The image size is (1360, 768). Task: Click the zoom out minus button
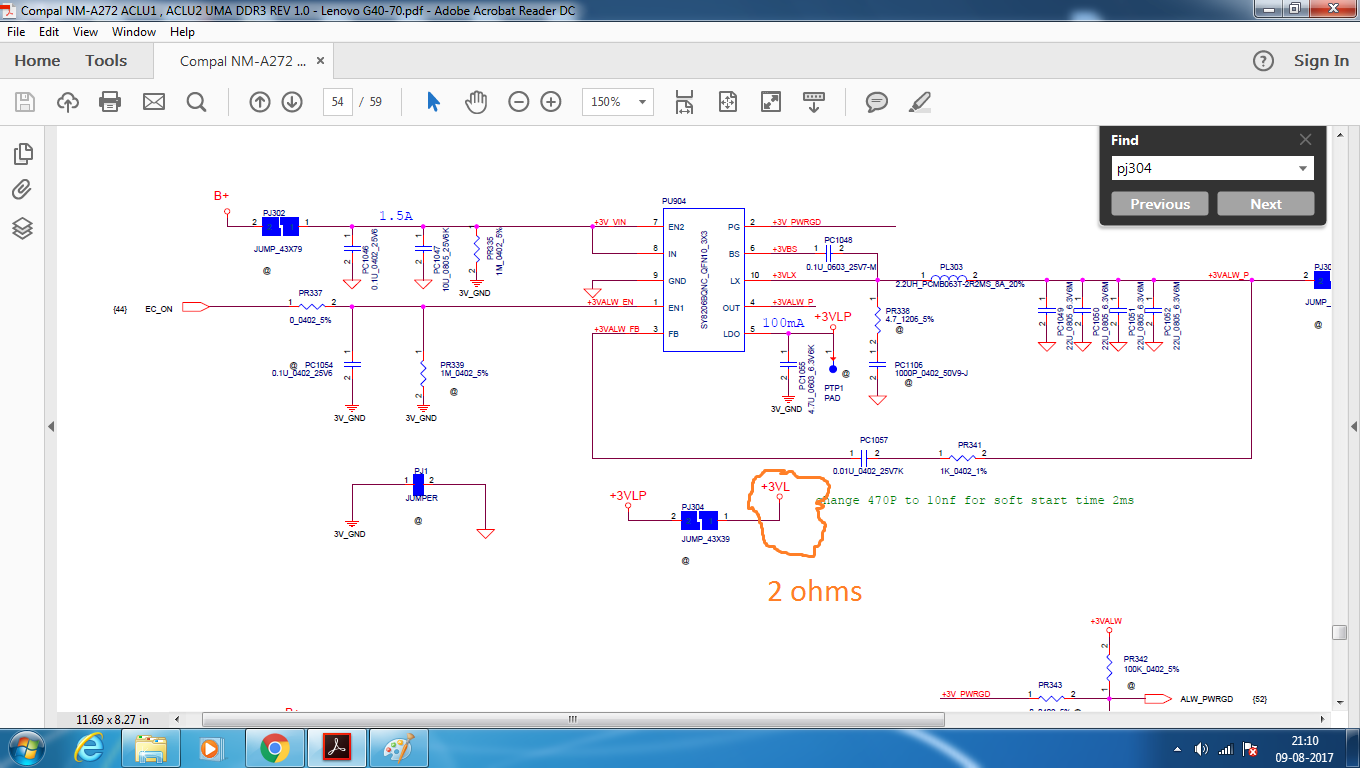tap(518, 102)
